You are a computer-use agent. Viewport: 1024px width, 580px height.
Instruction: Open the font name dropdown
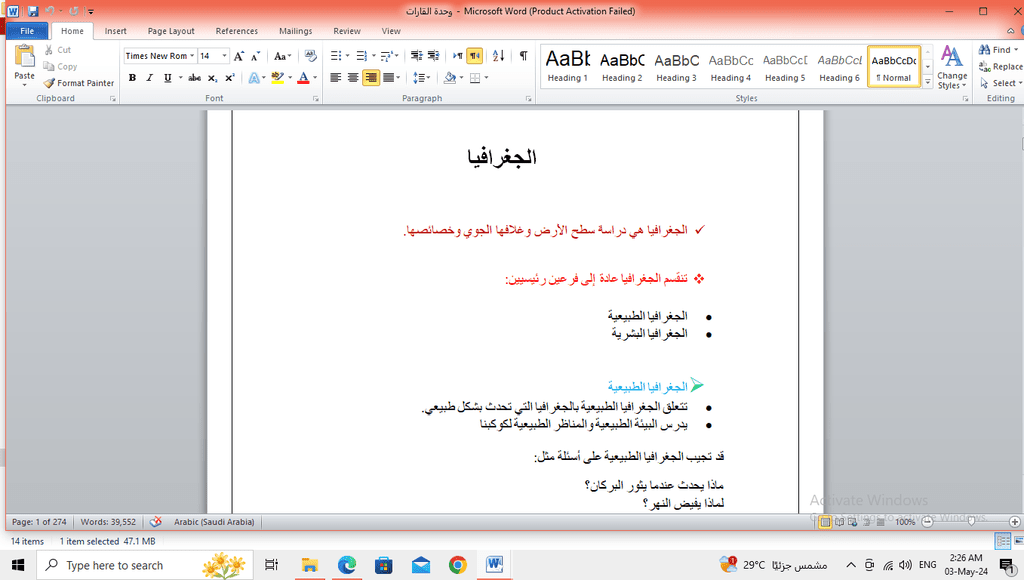pyautogui.click(x=192, y=56)
